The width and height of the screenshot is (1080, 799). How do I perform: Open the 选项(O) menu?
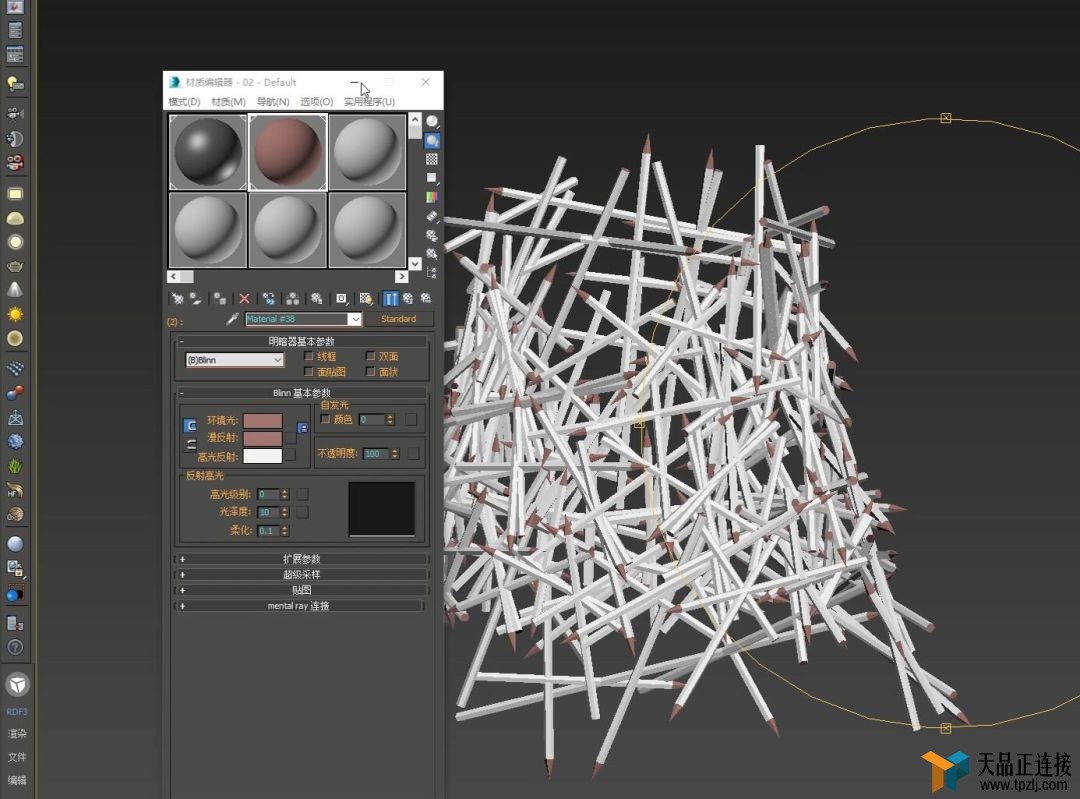[317, 102]
